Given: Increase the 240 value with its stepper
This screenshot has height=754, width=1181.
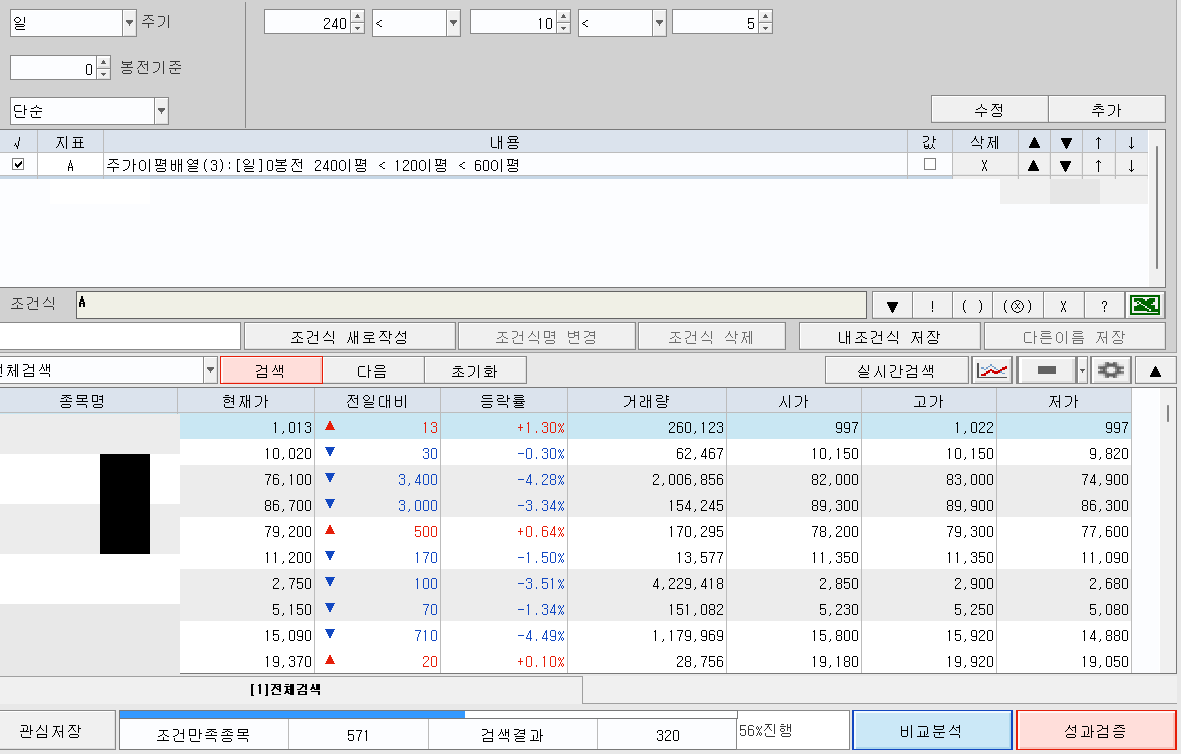Looking at the screenshot, I should click(358, 17).
